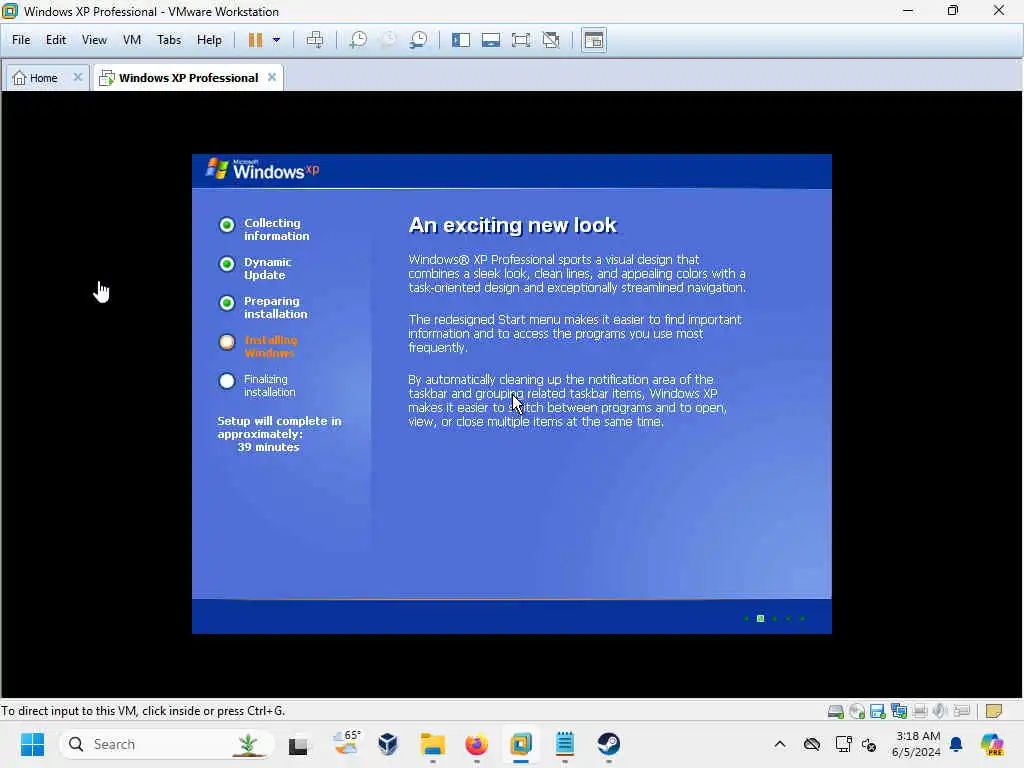Click the hard disk status icon
The image size is (1024, 768).
pos(835,711)
